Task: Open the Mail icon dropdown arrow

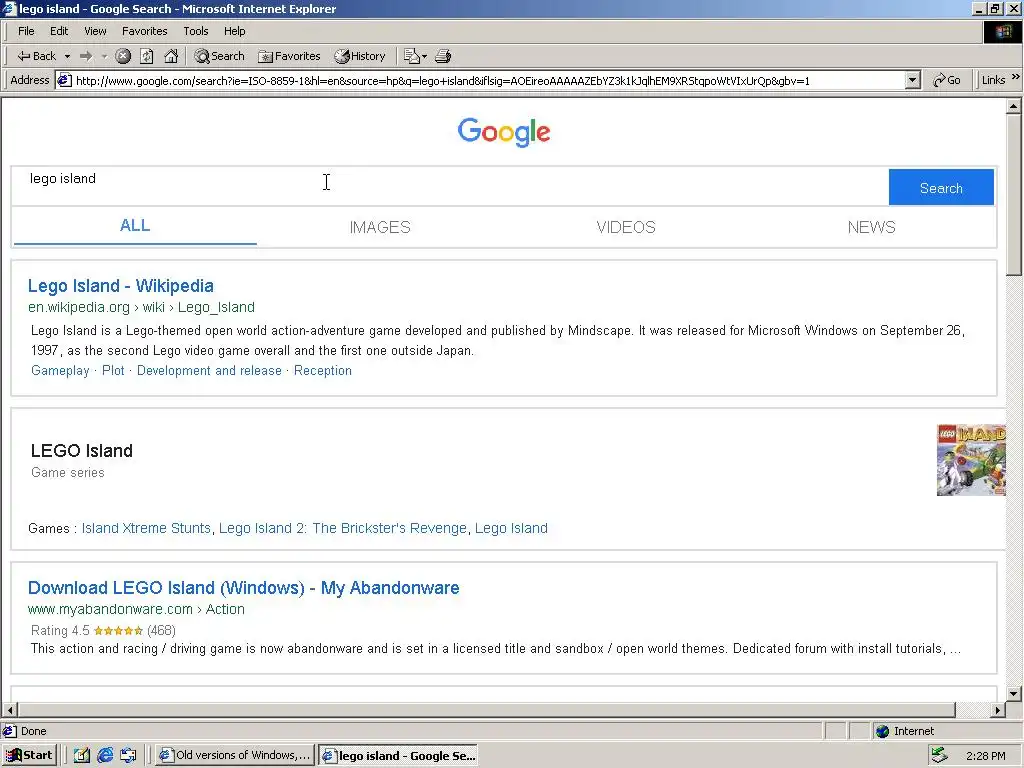Action: point(424,56)
